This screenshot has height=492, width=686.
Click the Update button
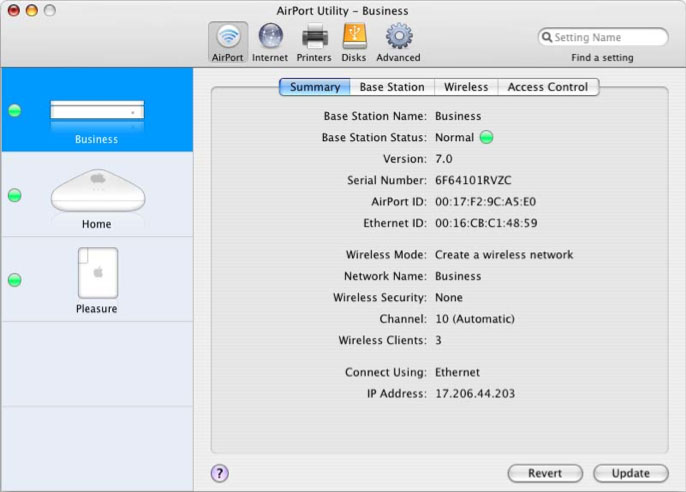click(630, 473)
